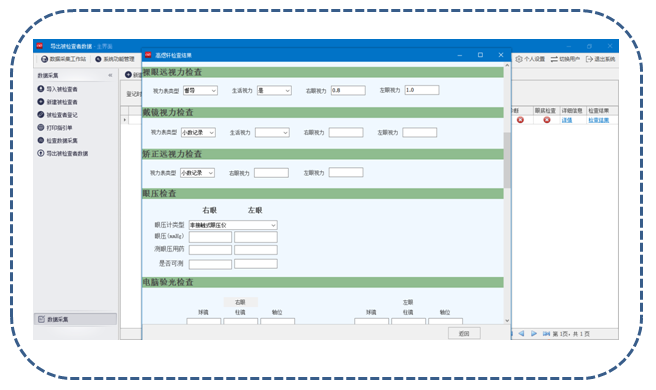The height and width of the screenshot is (390, 656).
Task: Collapse the 数据采集 sidebar panel
Action: (110, 75)
